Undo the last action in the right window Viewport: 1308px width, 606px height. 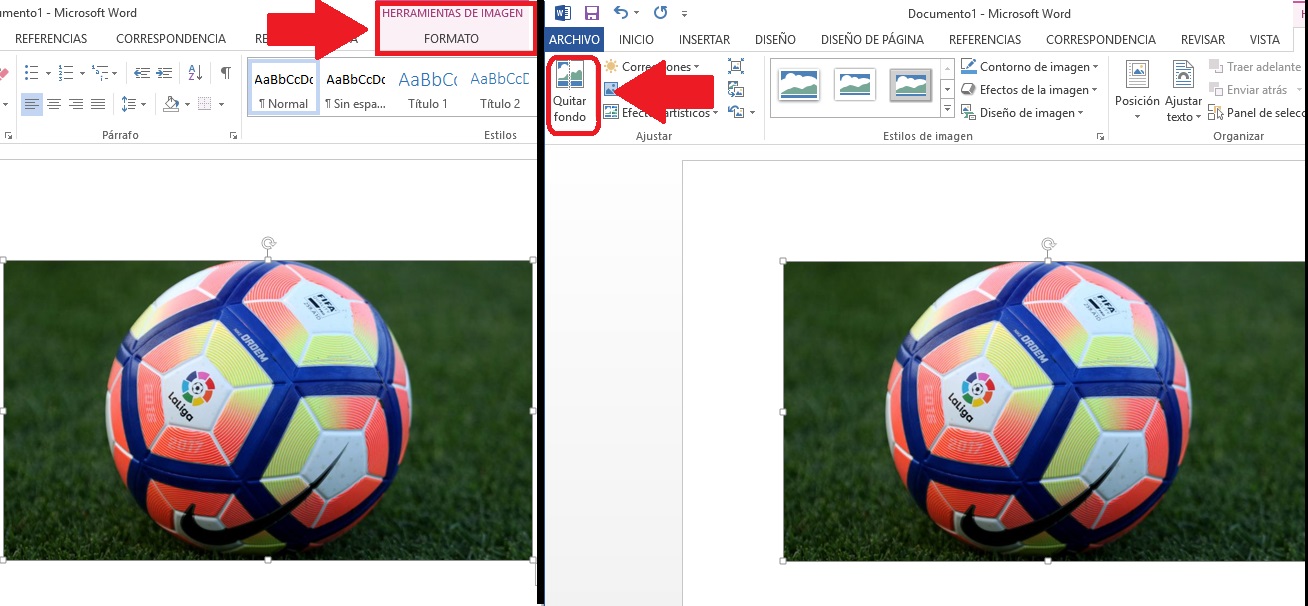(622, 13)
